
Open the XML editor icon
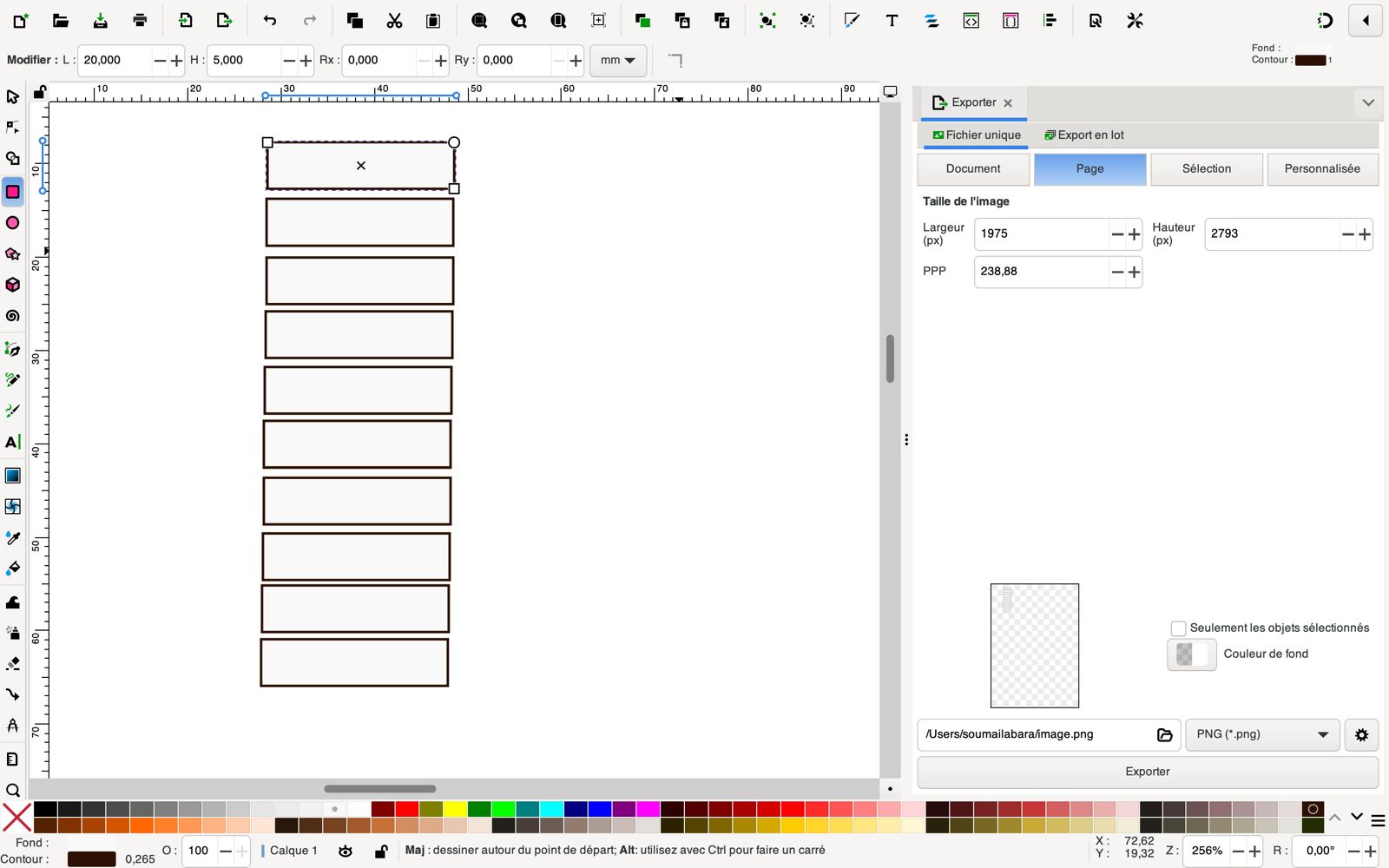(971, 20)
